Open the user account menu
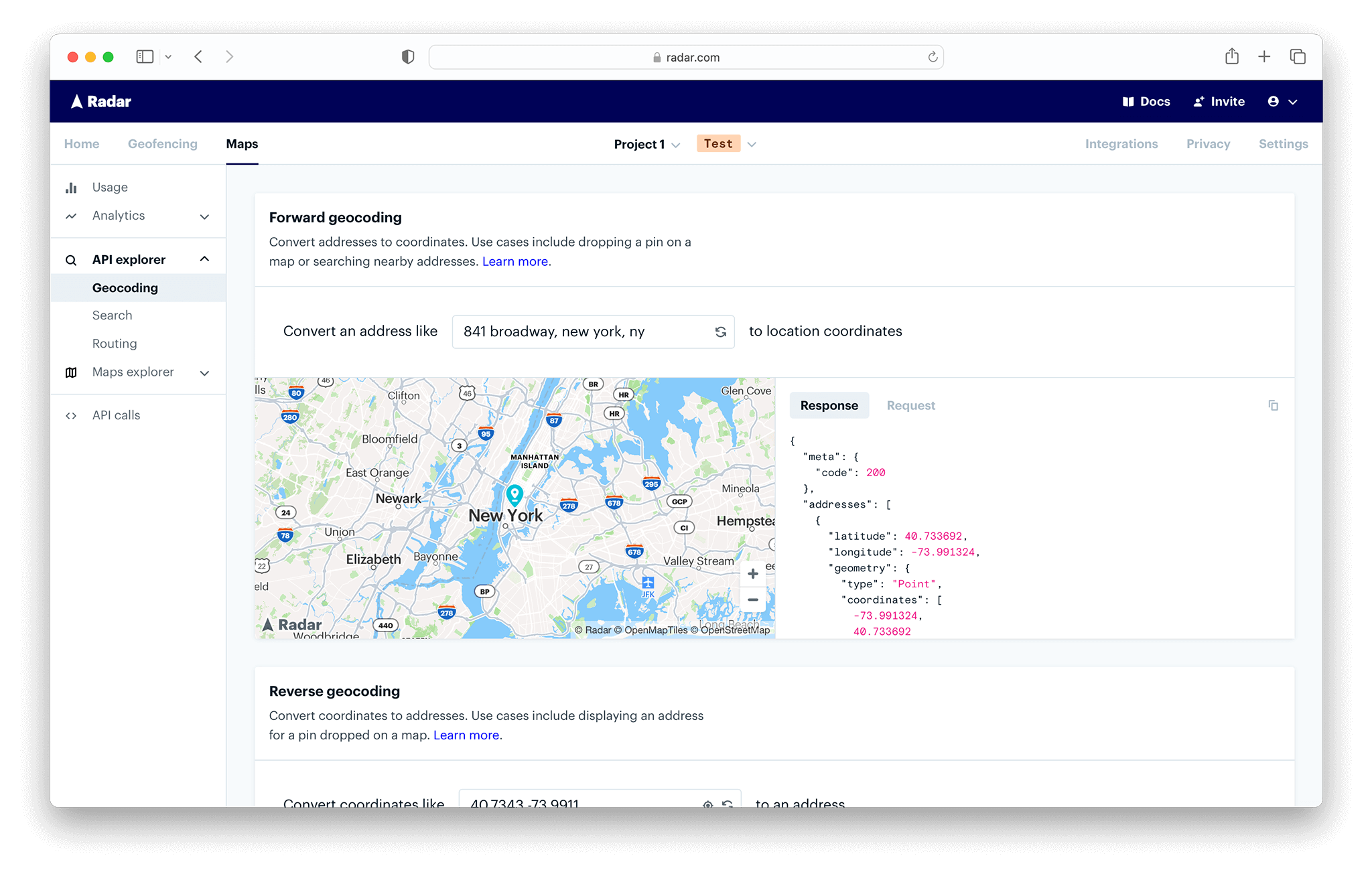This screenshot has width=1372, height=872. [1282, 101]
